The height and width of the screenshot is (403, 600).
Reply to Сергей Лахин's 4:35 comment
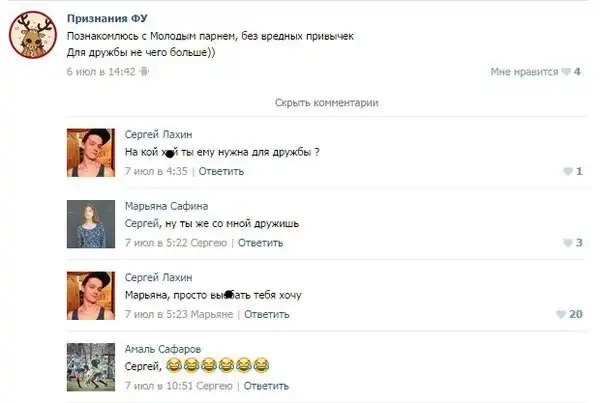(221, 171)
